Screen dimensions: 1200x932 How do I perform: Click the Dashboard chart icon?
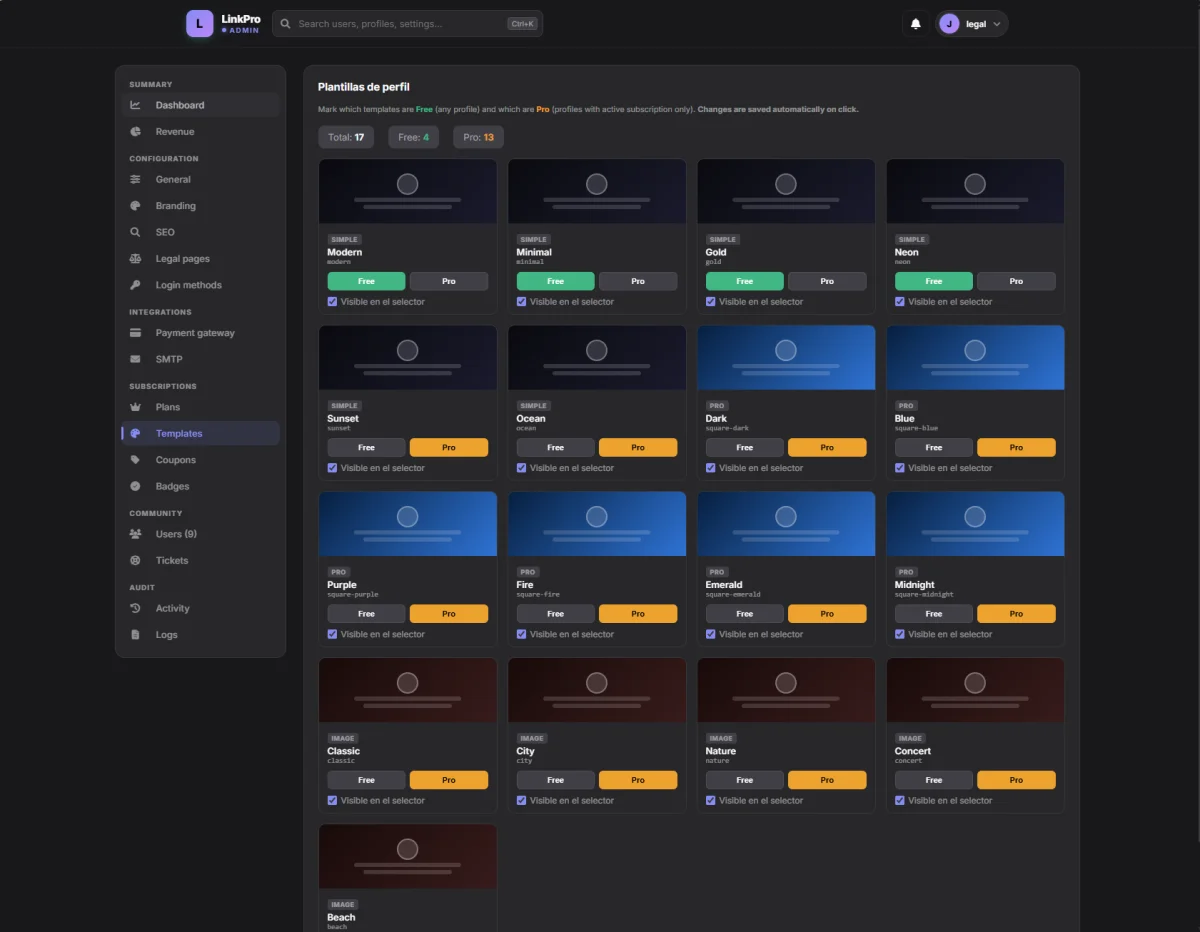tap(135, 105)
